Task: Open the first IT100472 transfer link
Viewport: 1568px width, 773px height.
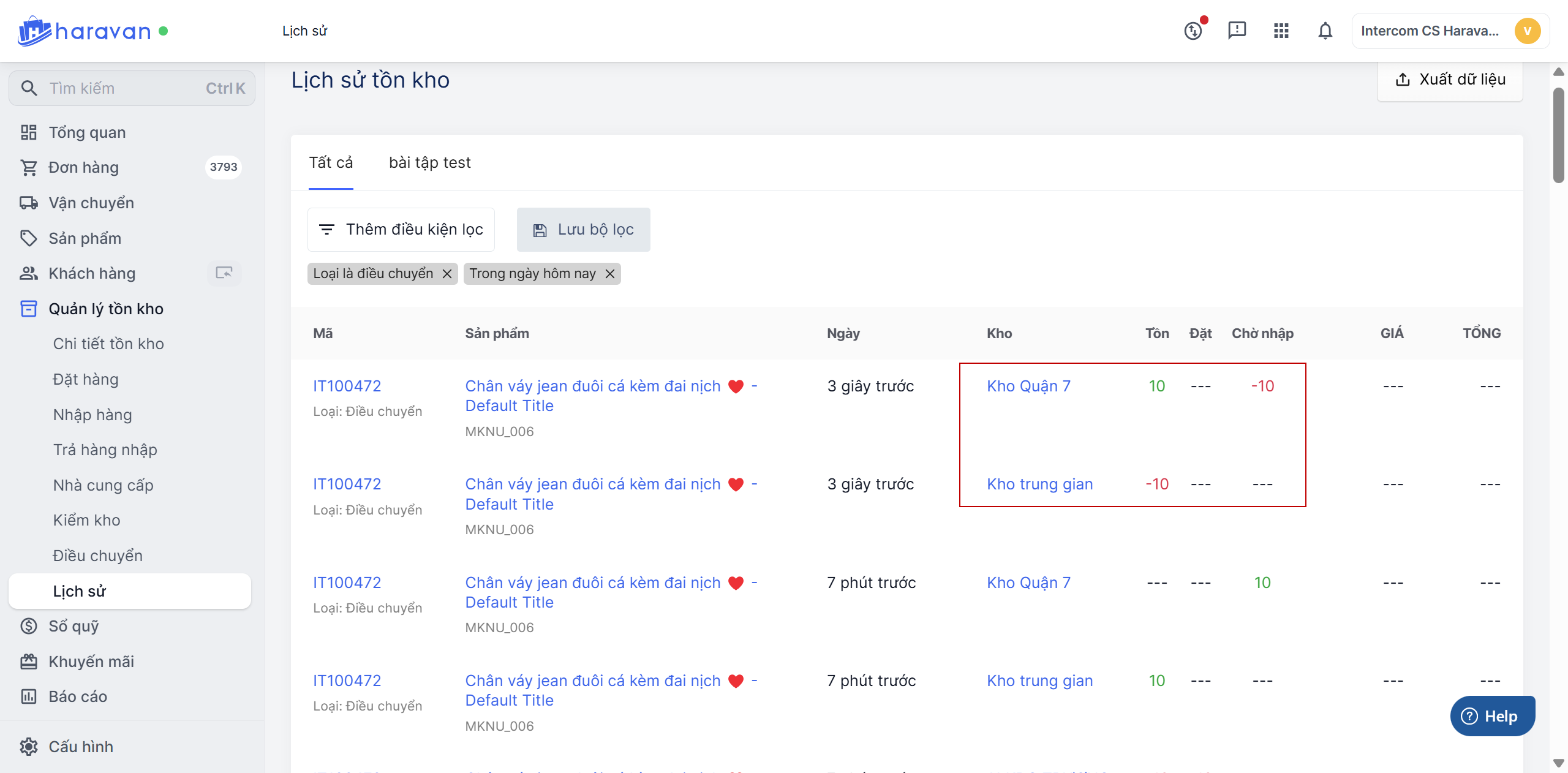Action: pos(347,386)
